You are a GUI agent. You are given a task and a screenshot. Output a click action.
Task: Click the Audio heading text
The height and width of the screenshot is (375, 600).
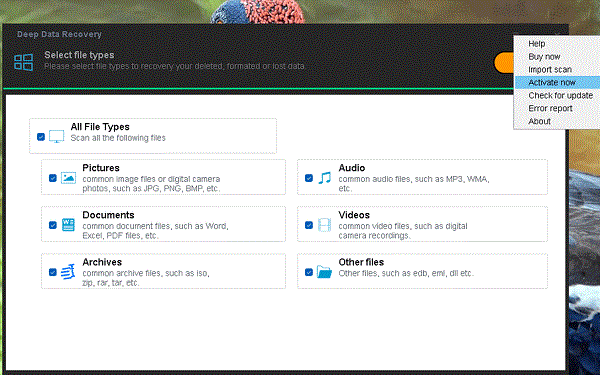tap(351, 168)
